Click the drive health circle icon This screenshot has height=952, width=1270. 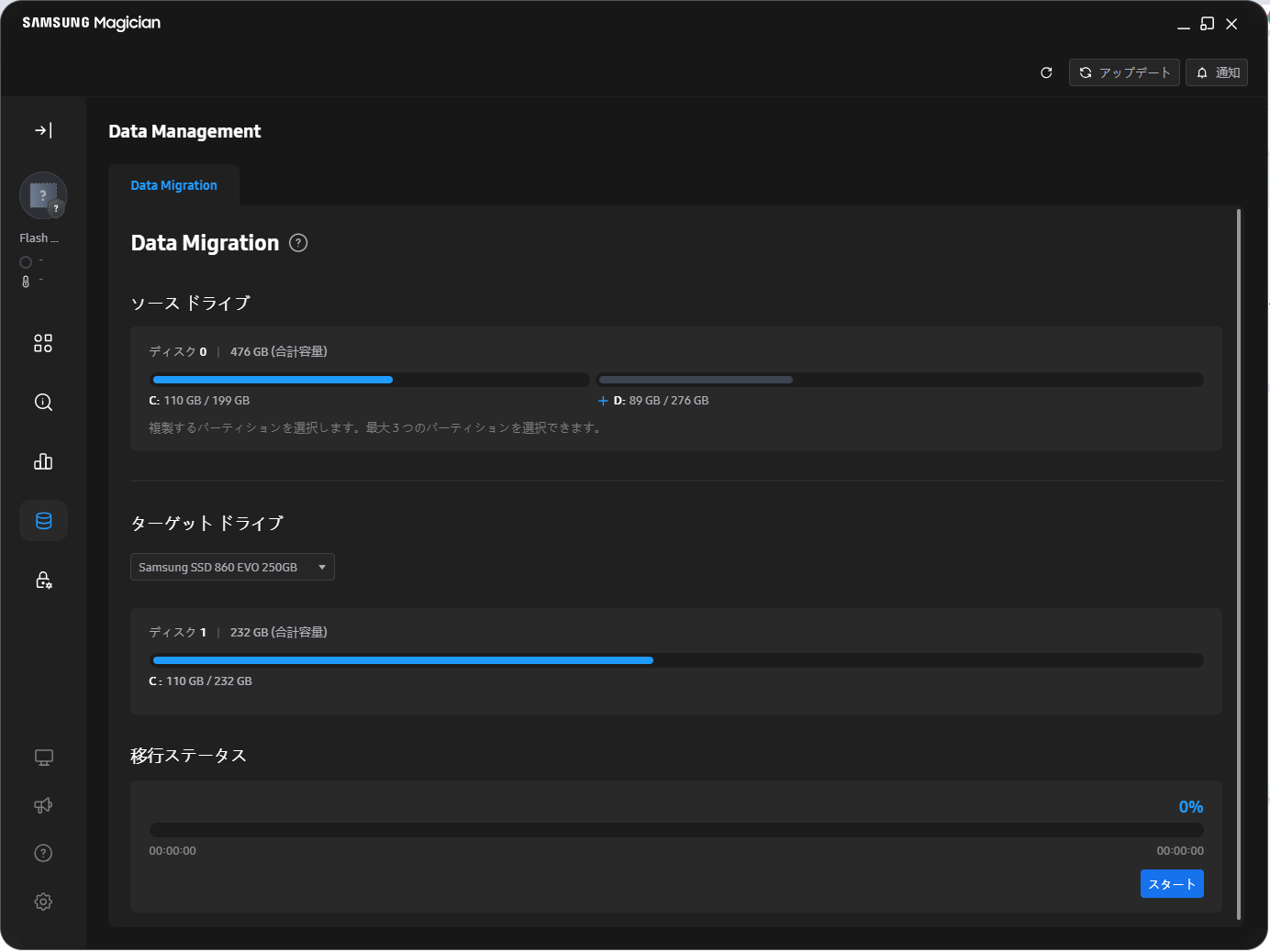point(26,262)
